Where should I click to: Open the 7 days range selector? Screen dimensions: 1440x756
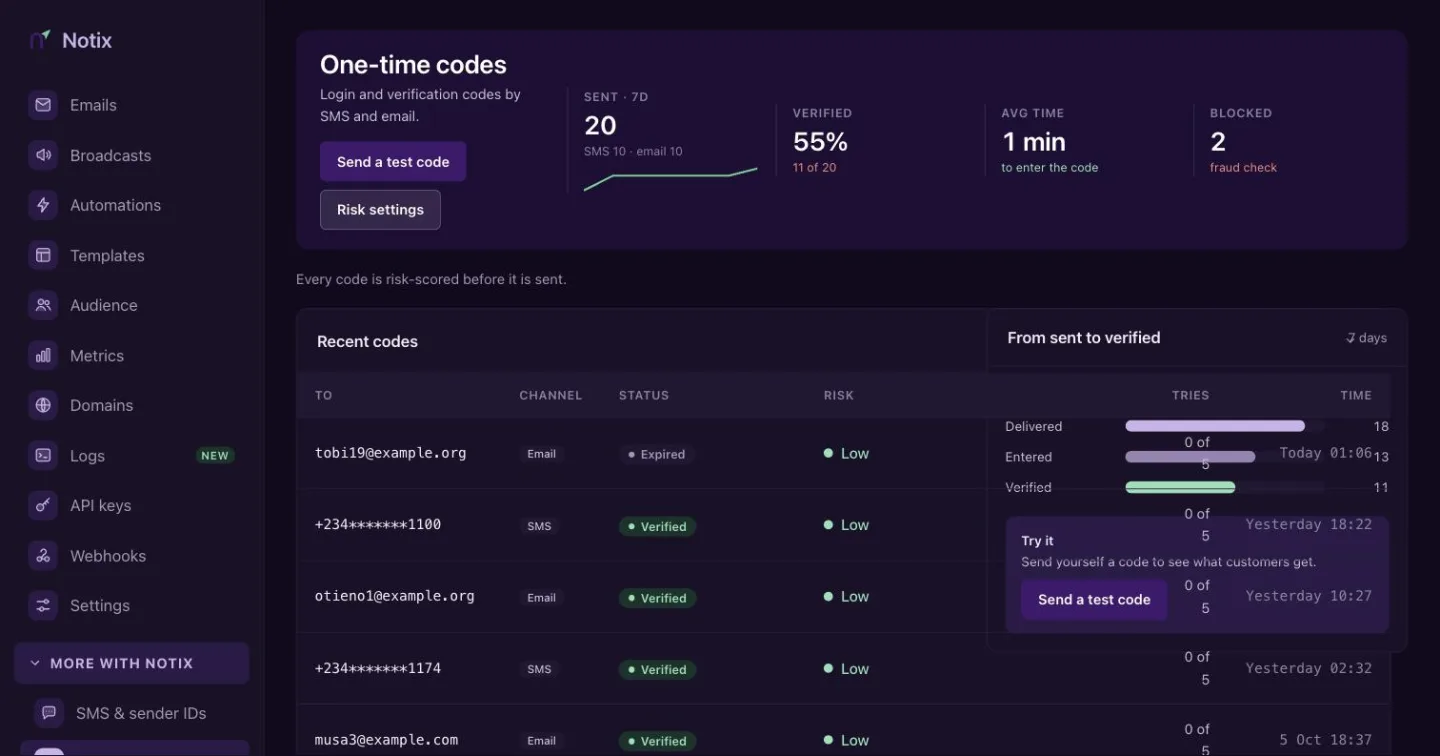1366,338
